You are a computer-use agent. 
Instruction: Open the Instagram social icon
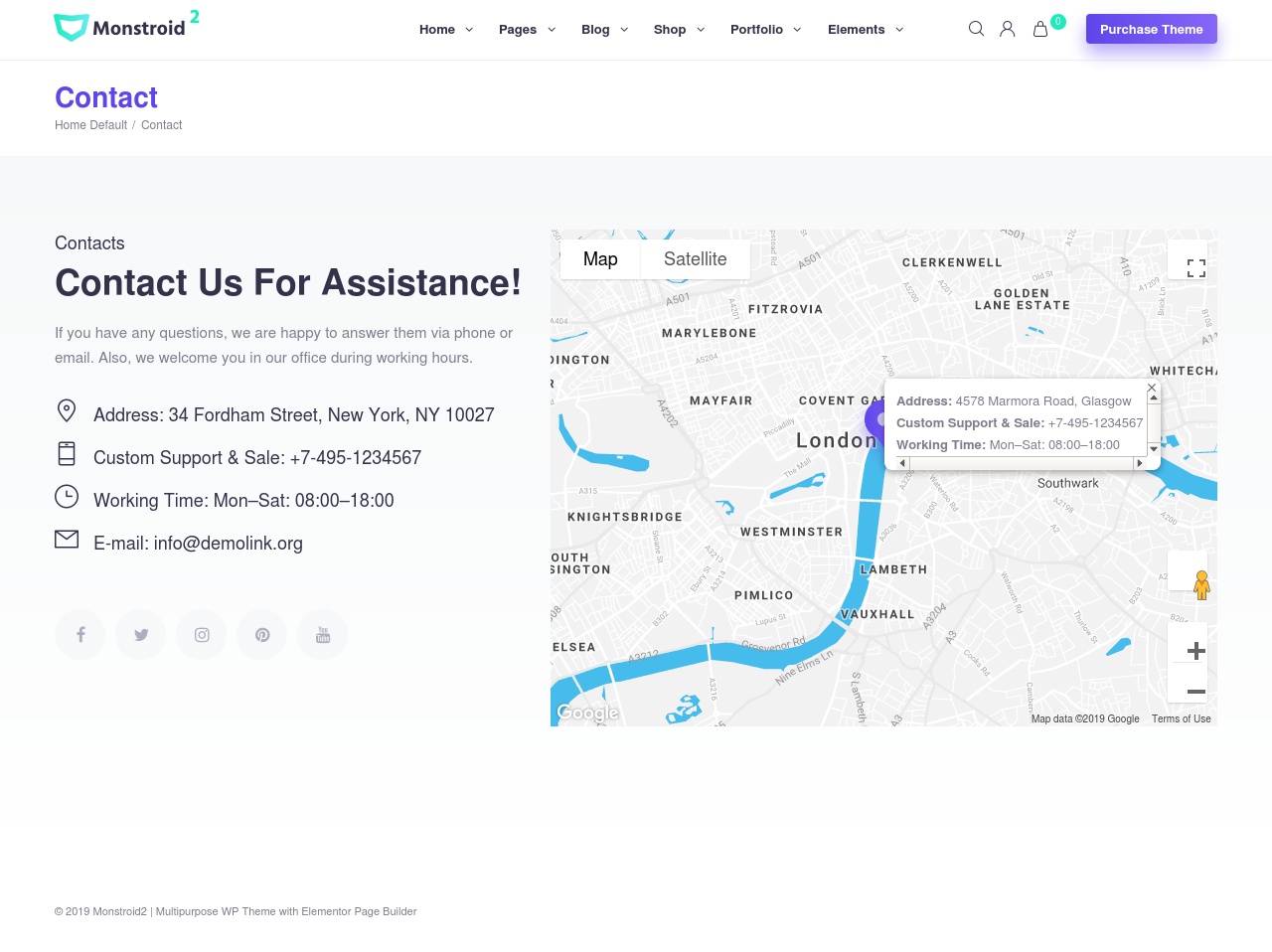(201, 634)
